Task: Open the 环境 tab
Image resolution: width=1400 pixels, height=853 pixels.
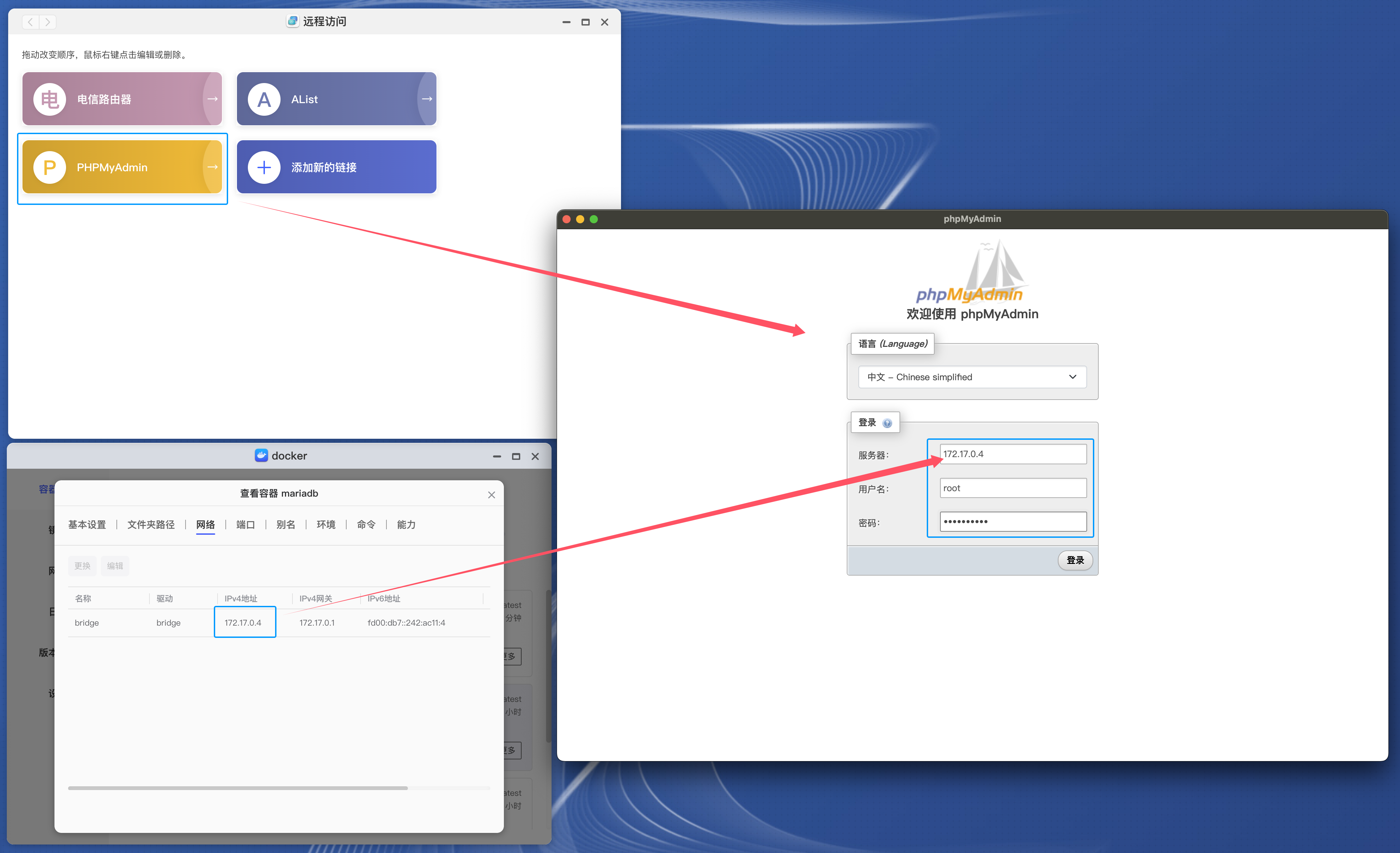Action: point(325,525)
